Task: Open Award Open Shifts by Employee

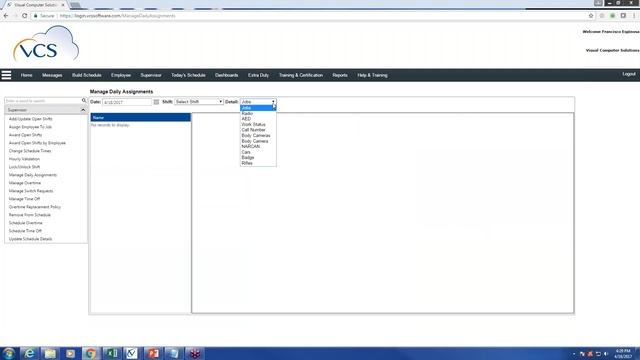Action: point(37,143)
